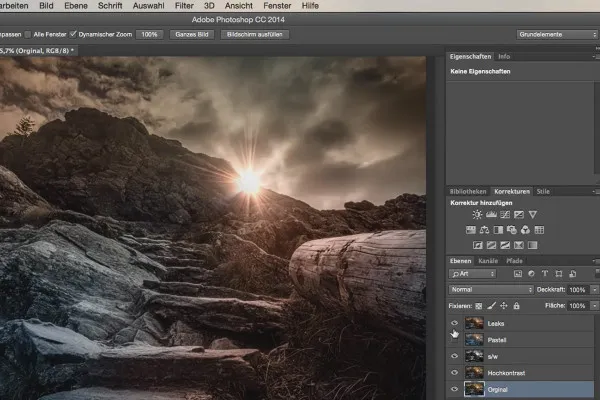Click the Vibrance triangle adjustment icon
Viewport: 600px width, 400px height.
point(535,214)
